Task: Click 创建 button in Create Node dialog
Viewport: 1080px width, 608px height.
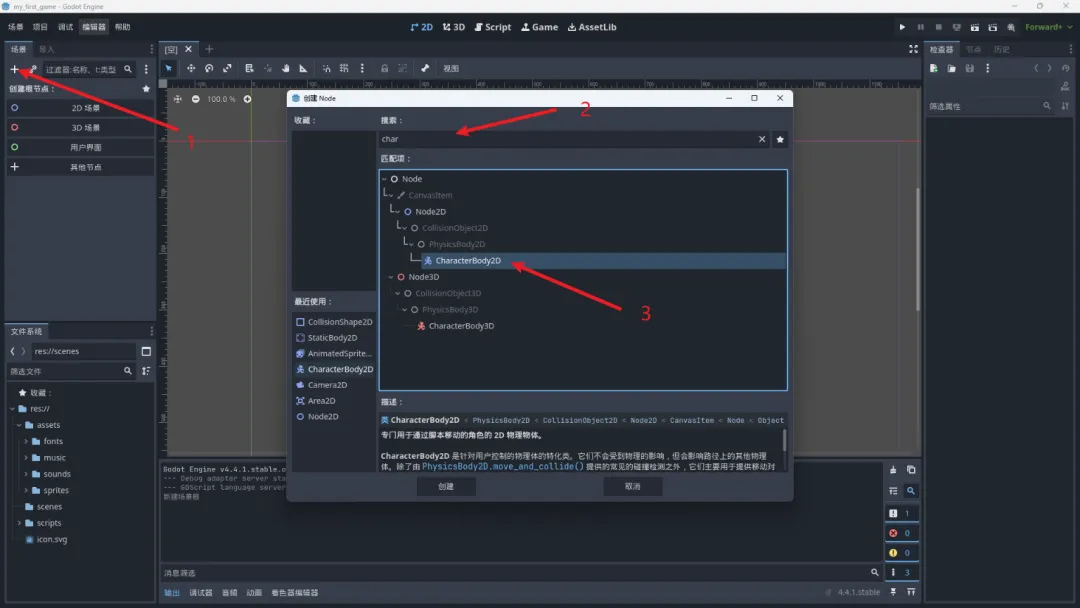Action: click(x=446, y=486)
